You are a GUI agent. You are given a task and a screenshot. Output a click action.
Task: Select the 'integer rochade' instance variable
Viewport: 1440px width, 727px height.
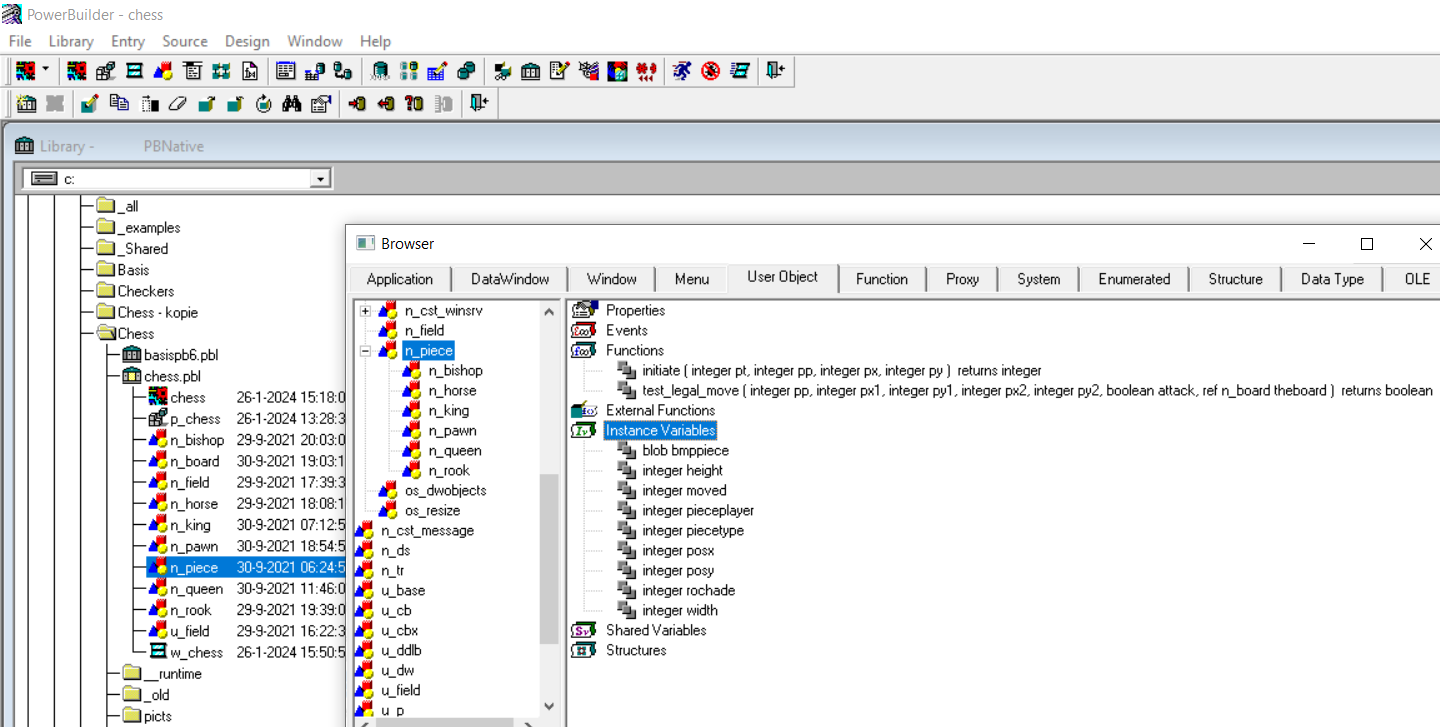[689, 590]
